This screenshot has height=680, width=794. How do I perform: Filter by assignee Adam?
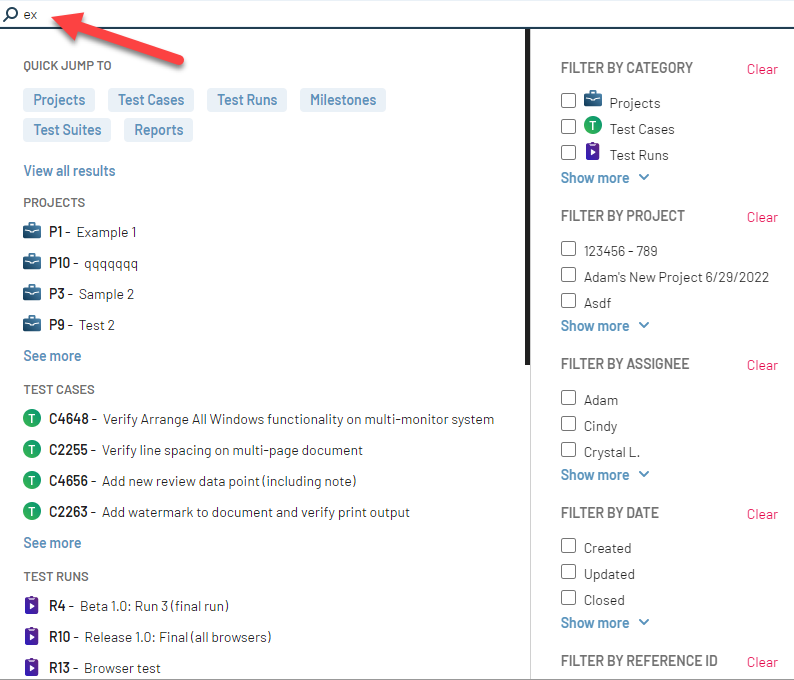pyautogui.click(x=568, y=397)
